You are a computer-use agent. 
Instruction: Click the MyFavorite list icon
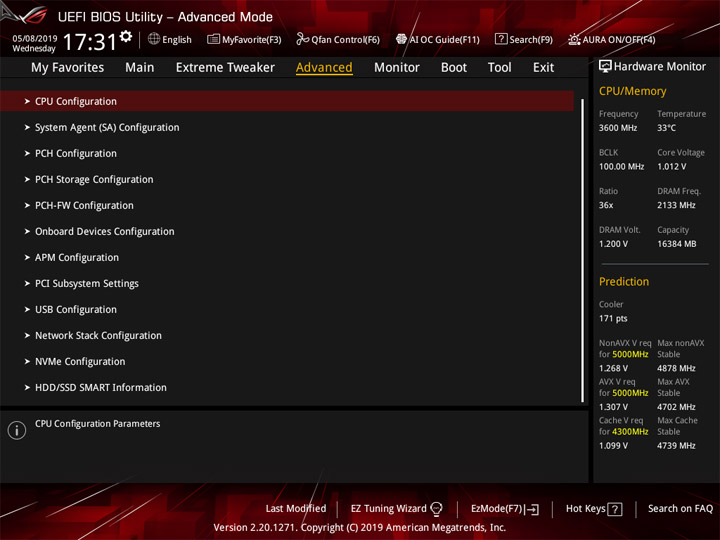(213, 39)
